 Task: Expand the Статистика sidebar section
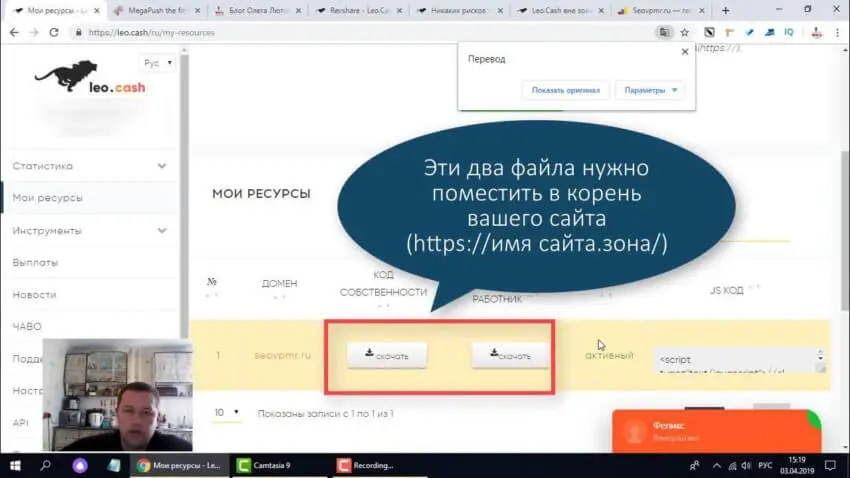click(162, 166)
